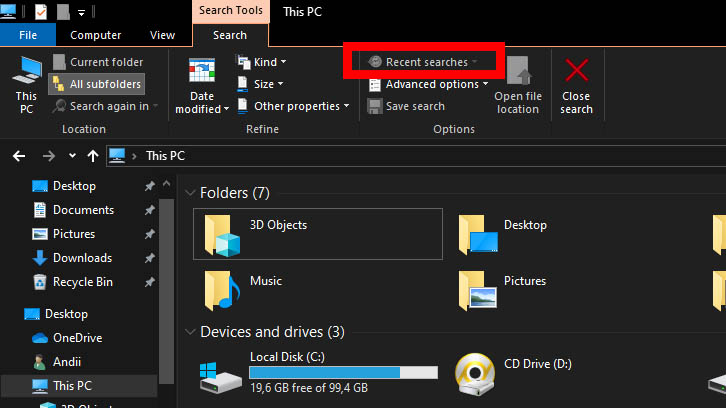Open Recent searches dropdown
Viewport: 726px width, 408px height.
point(423,62)
